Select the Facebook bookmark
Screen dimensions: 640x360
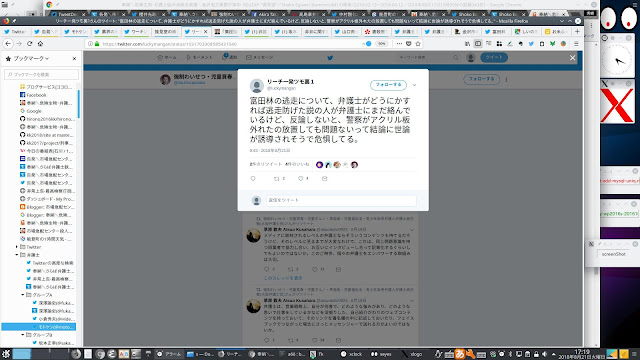[x=36, y=95]
